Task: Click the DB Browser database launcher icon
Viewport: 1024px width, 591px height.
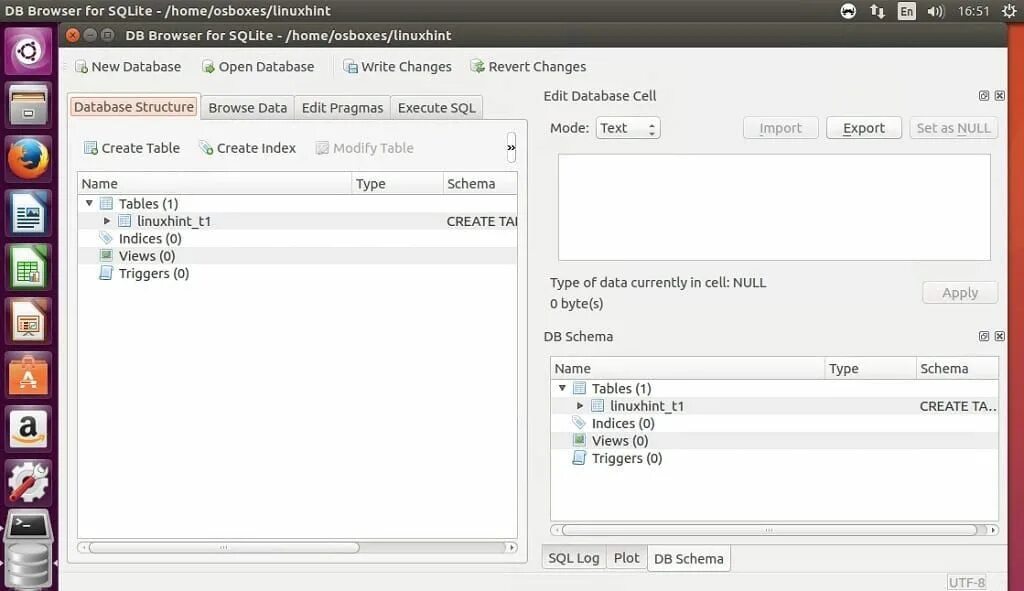Action: pos(28,566)
